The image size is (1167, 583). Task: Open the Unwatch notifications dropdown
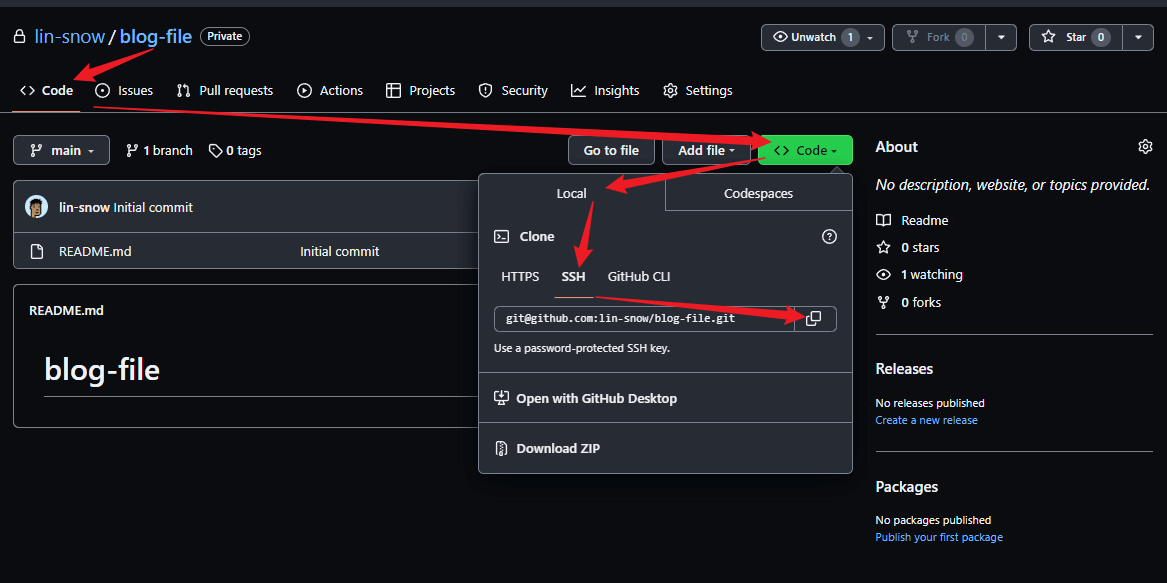tap(822, 37)
